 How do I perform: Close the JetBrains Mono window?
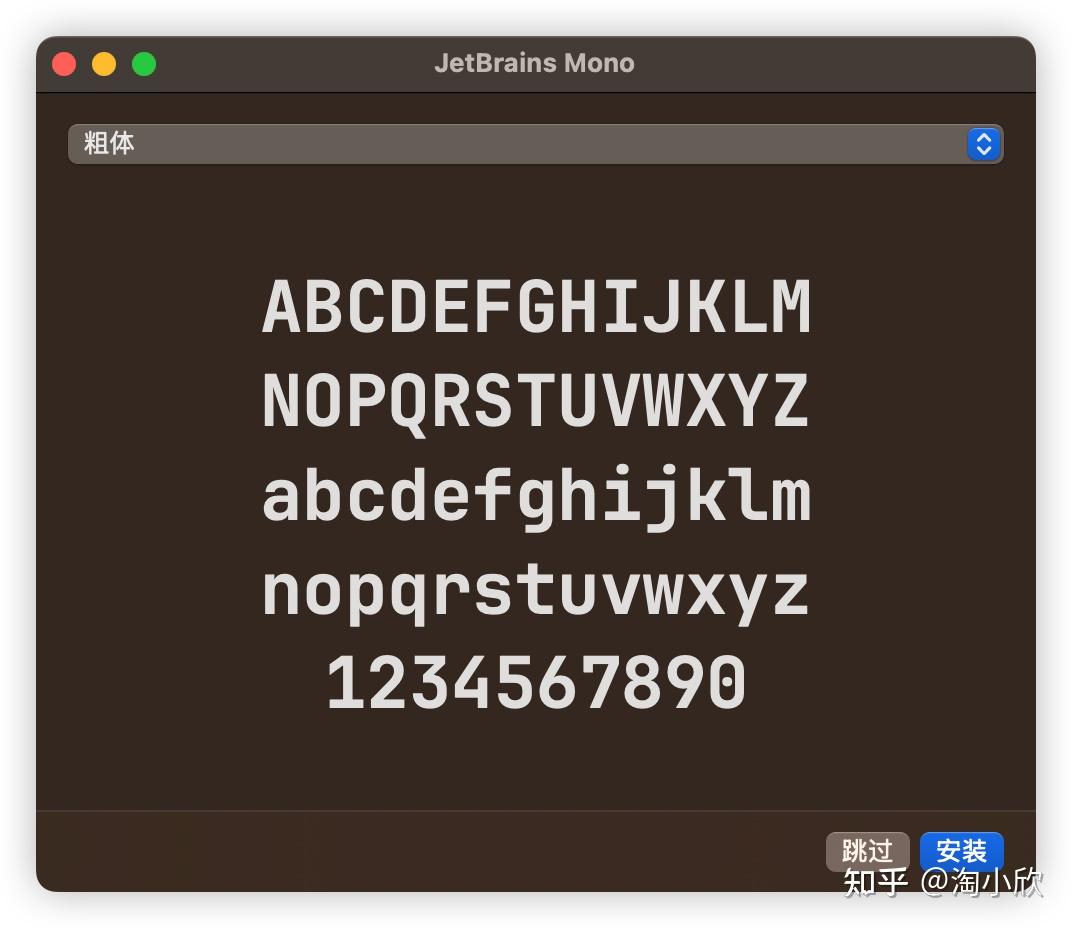click(64, 63)
